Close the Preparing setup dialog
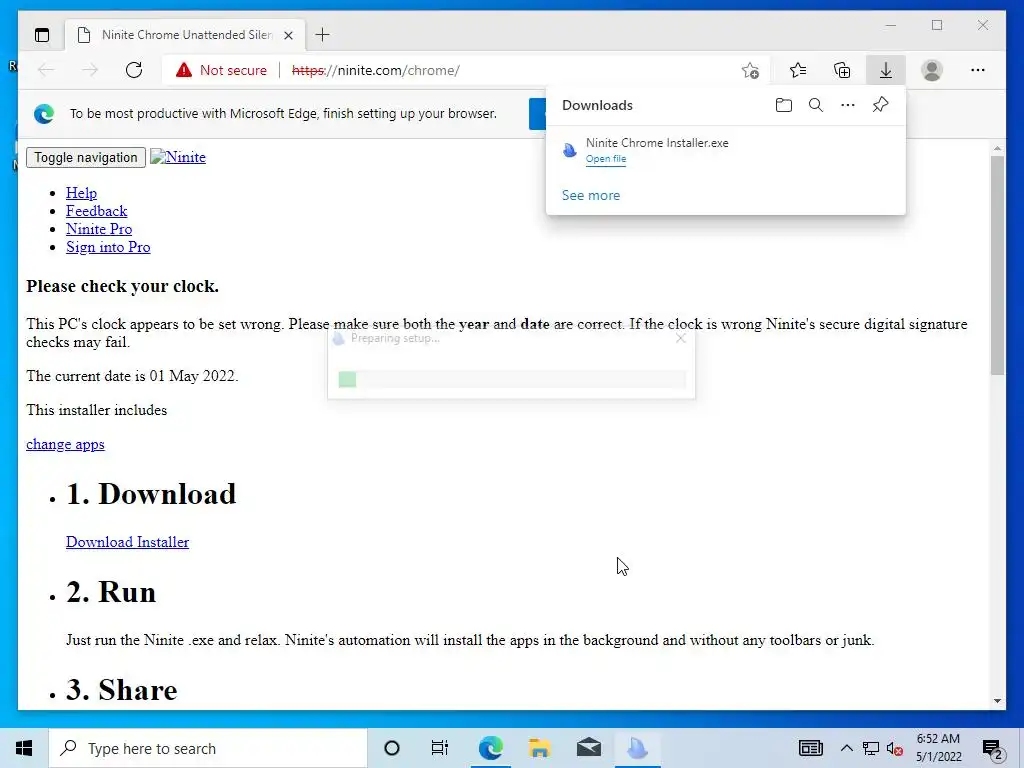The width and height of the screenshot is (1024, 768). coord(680,338)
